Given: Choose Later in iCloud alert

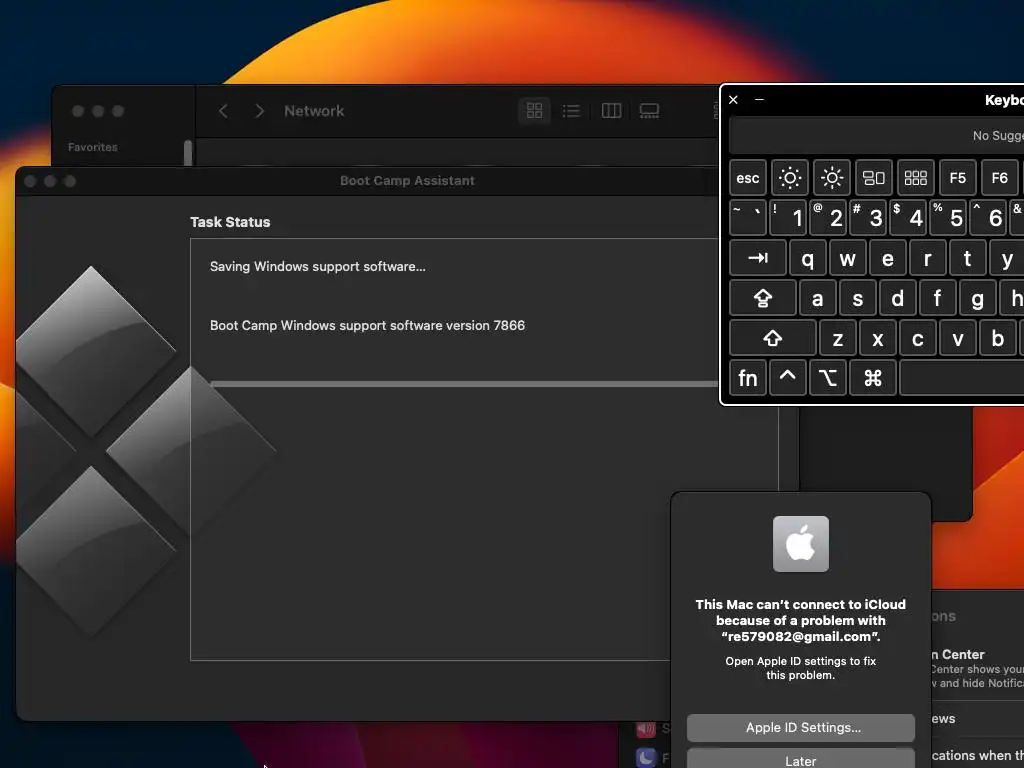Looking at the screenshot, I should [x=801, y=760].
